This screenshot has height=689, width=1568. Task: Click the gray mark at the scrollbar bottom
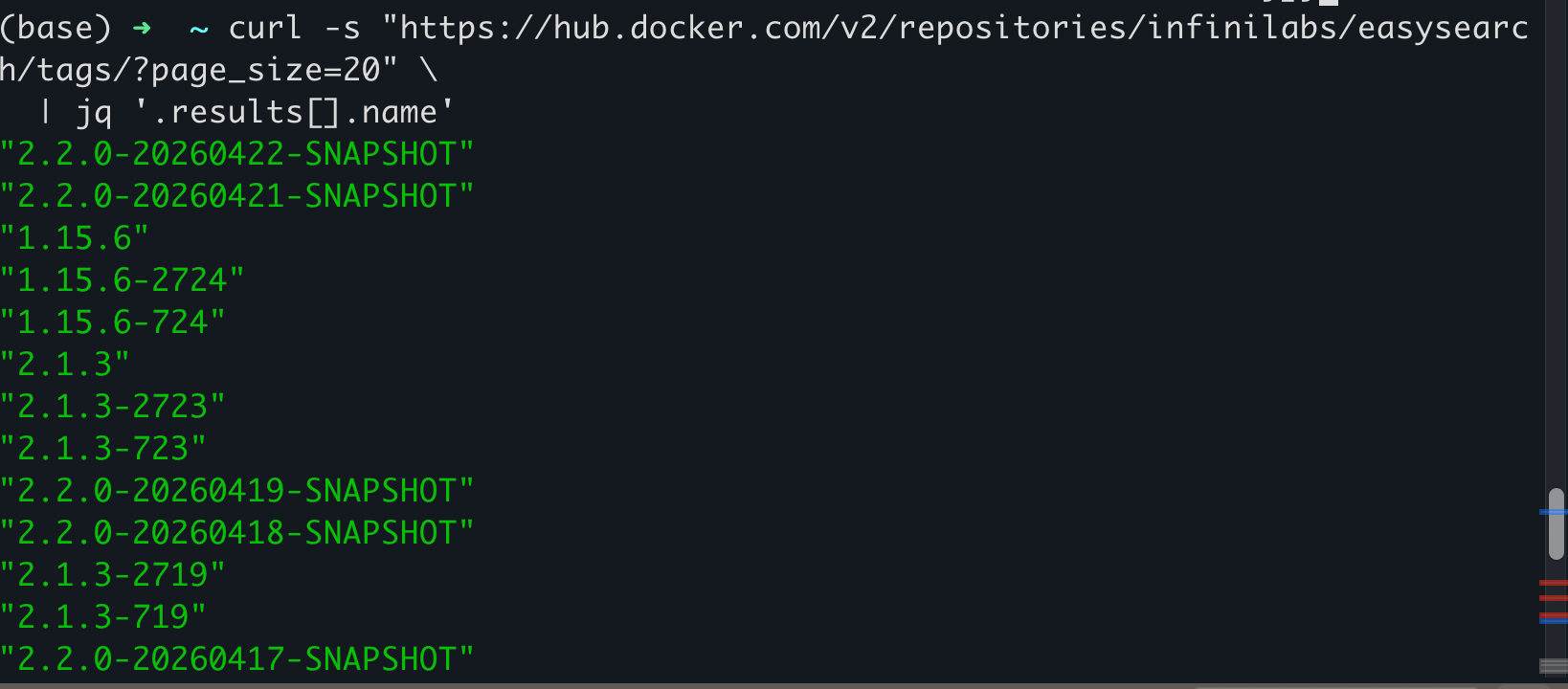(1553, 666)
